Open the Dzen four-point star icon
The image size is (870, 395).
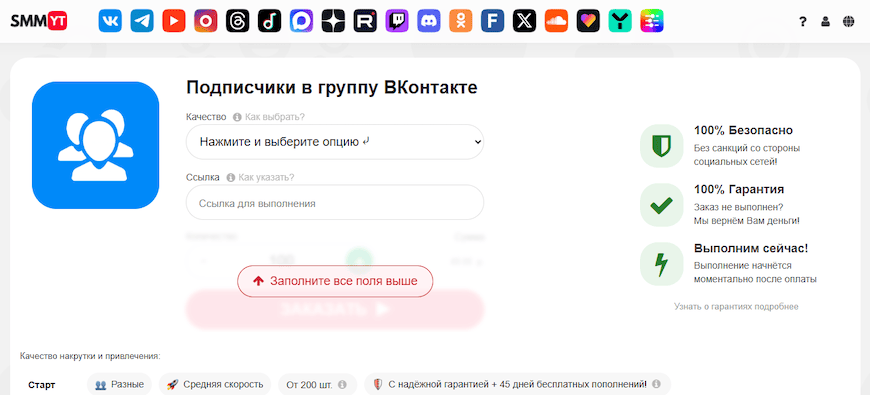click(333, 21)
